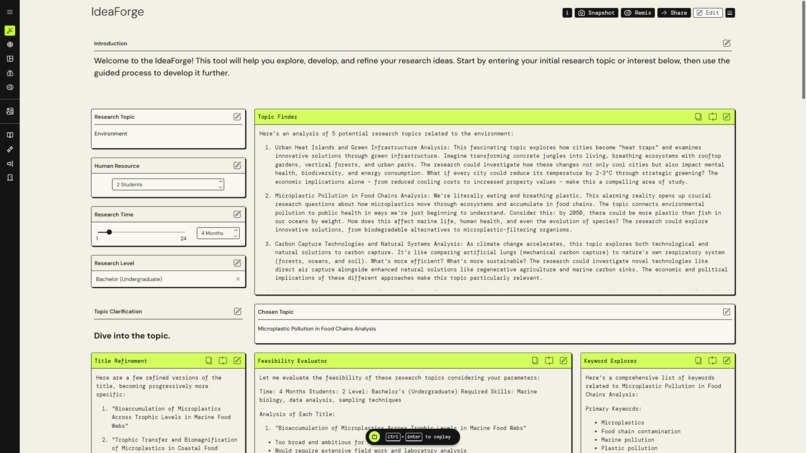Edit the Human Resource card
The image size is (806, 453).
(x=237, y=166)
